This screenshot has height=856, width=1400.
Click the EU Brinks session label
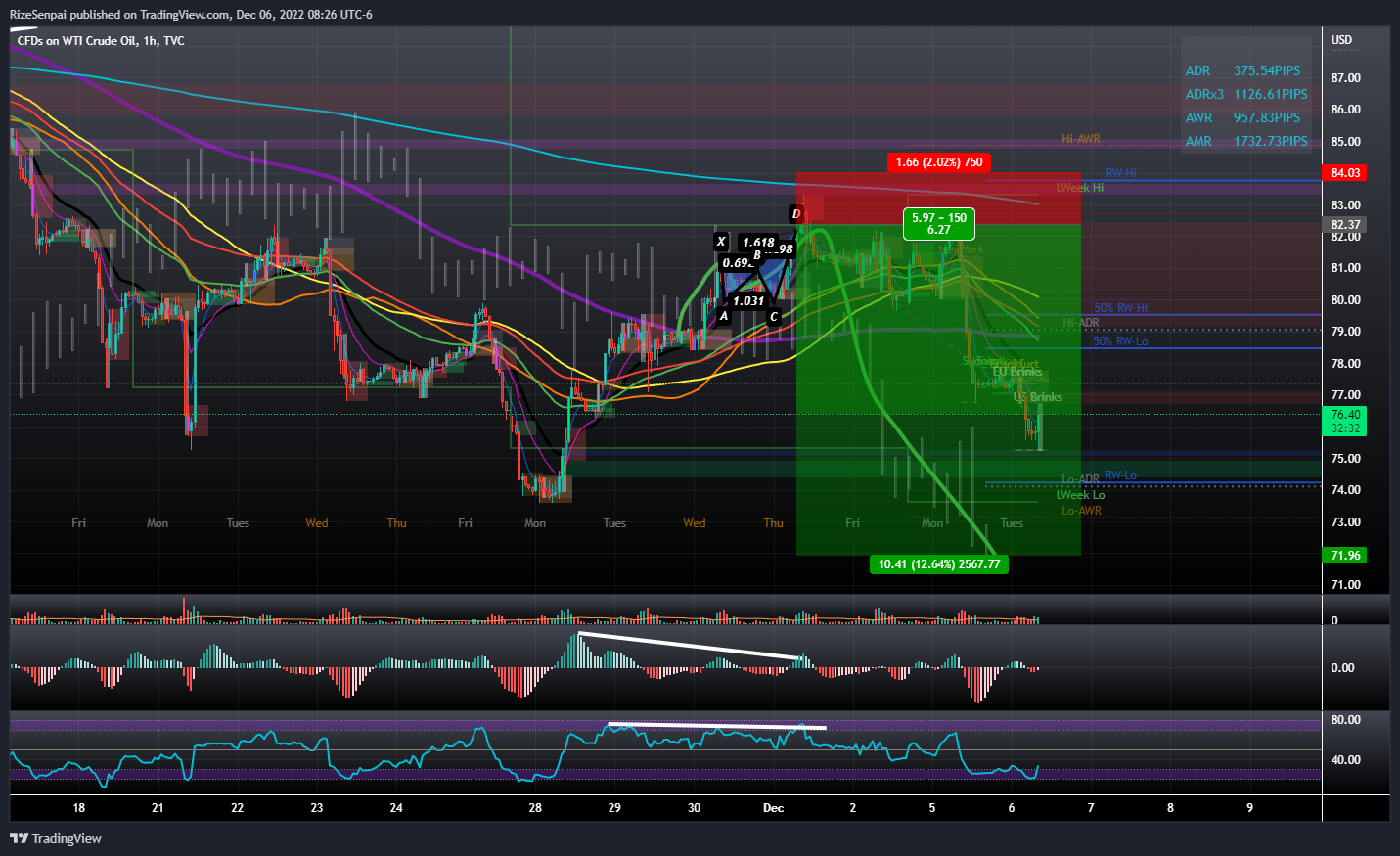click(x=1017, y=372)
